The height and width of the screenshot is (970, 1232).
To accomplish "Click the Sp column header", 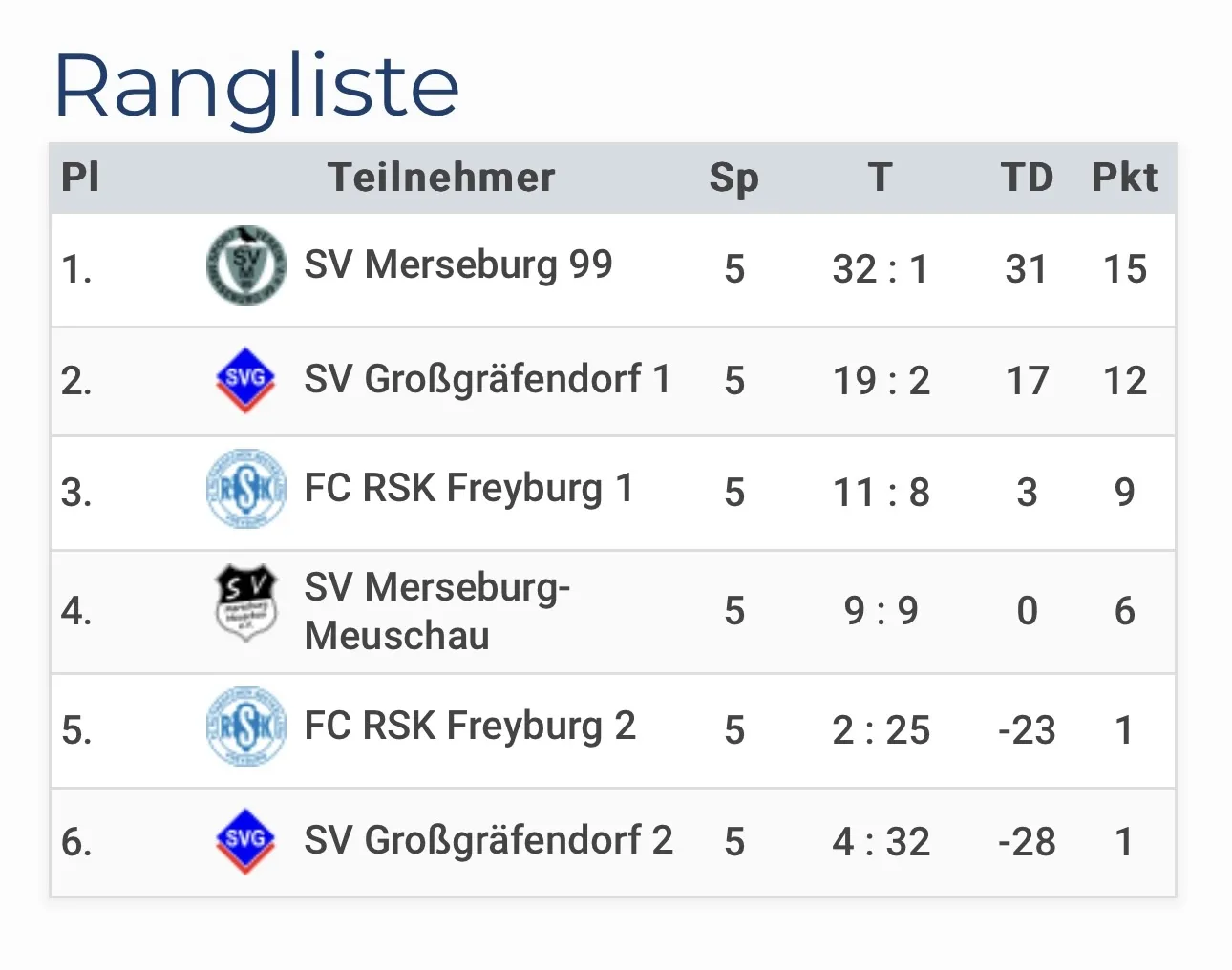I will pos(733,178).
